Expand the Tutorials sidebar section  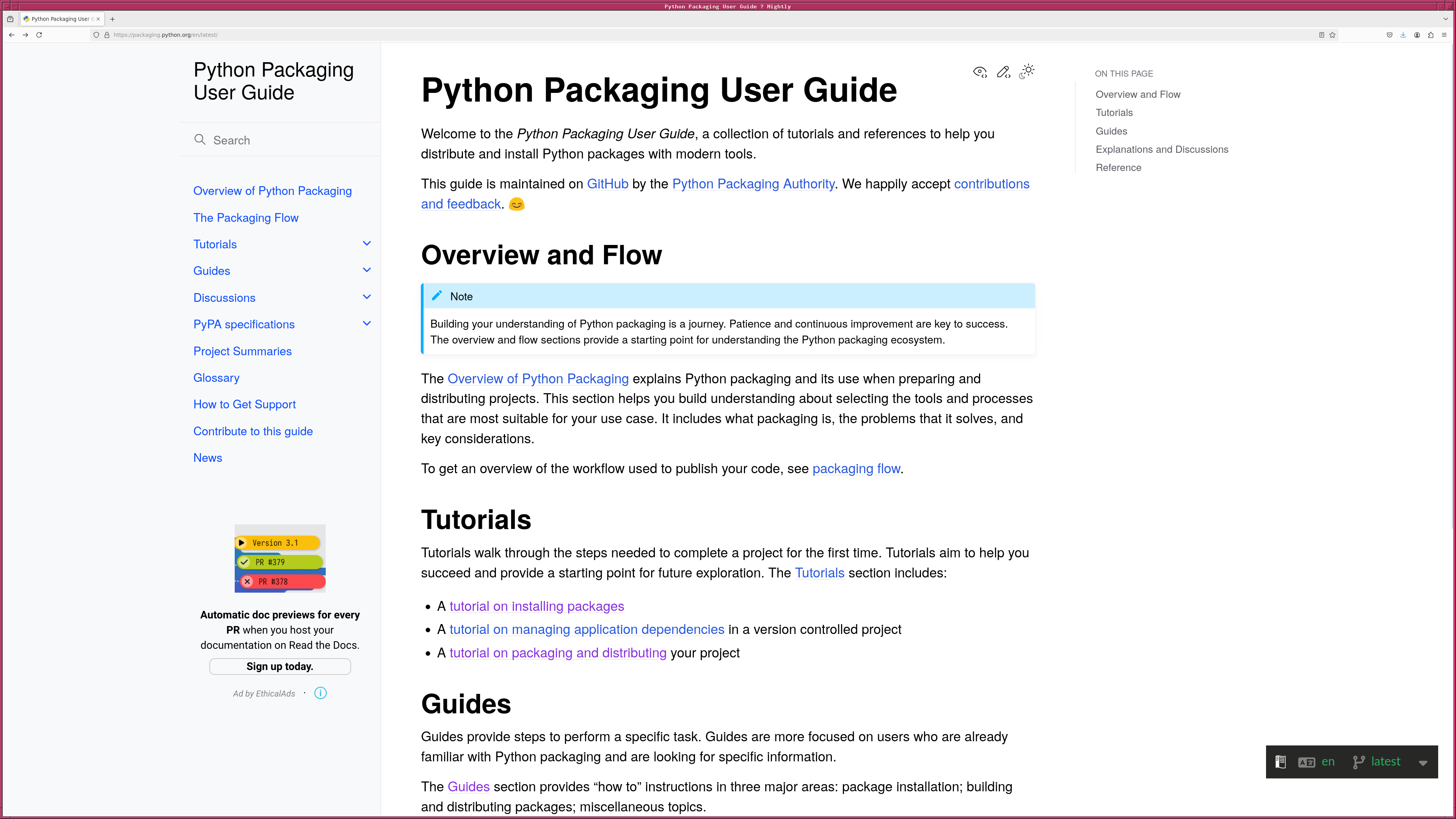click(x=367, y=243)
